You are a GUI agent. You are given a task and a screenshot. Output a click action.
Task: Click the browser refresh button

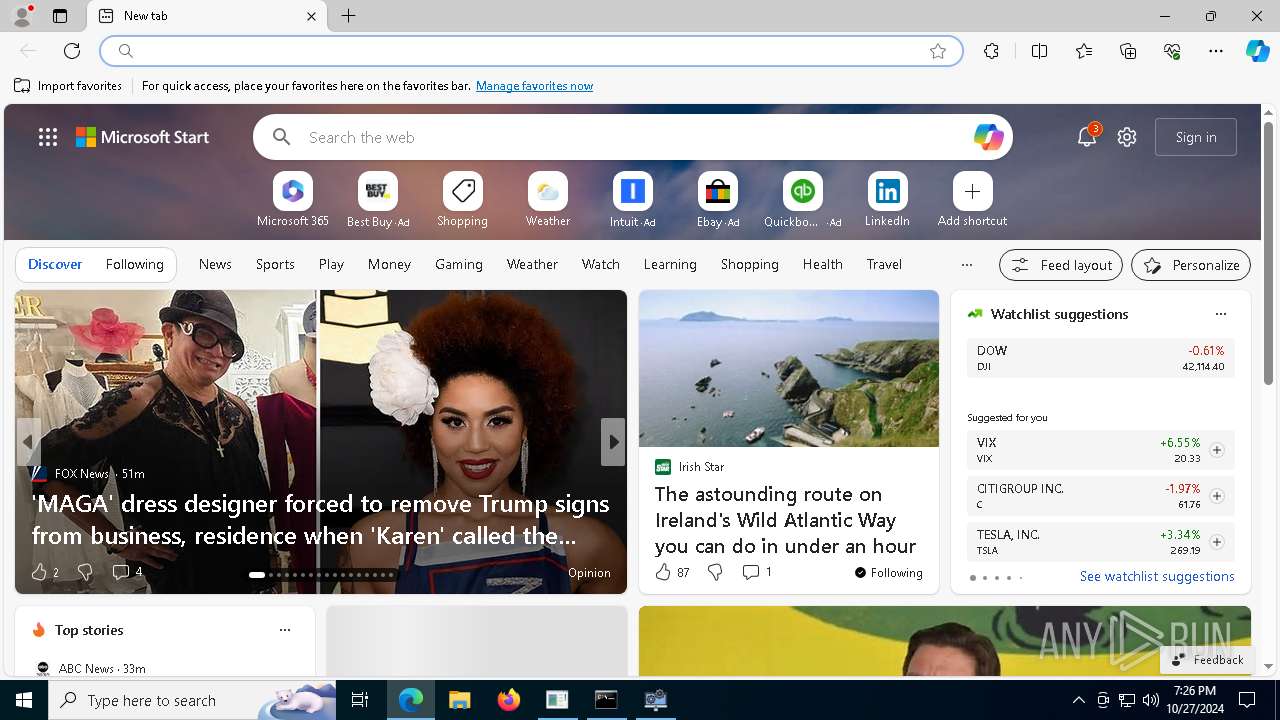[72, 51]
